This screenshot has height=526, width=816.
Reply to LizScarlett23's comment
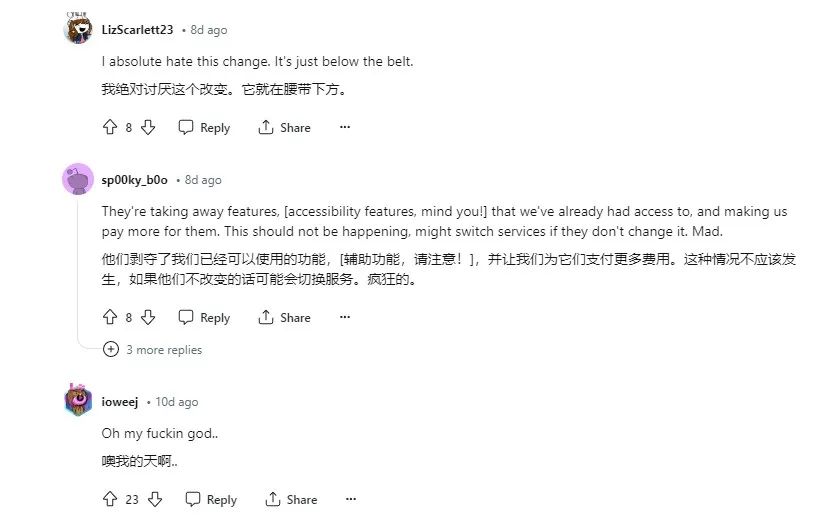coord(204,128)
